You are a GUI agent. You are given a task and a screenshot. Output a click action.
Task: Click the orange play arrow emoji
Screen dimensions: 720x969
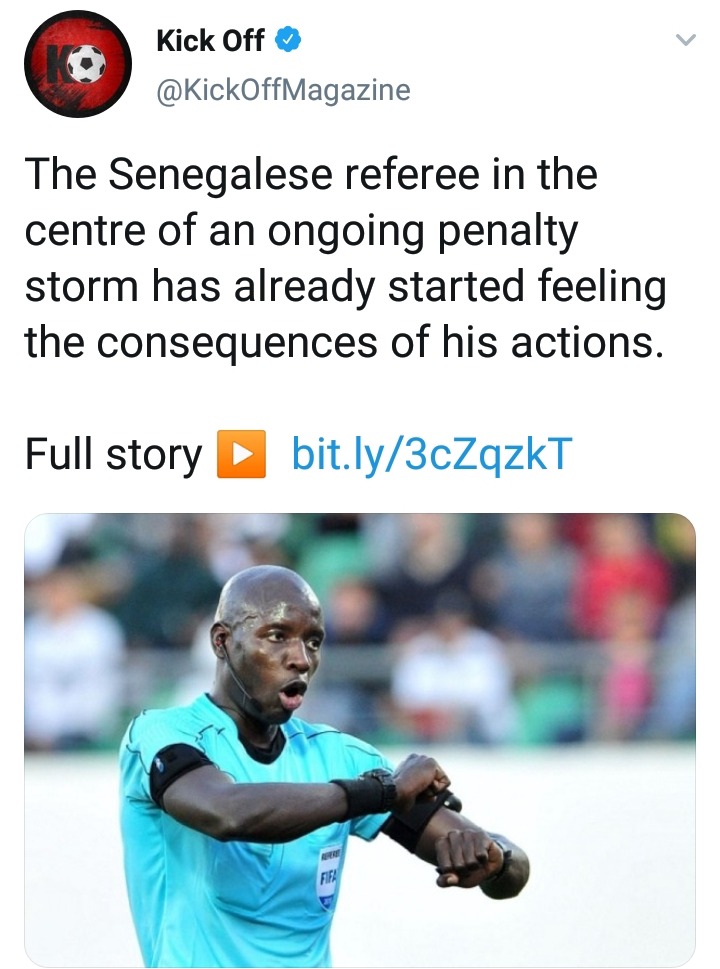[x=242, y=454]
